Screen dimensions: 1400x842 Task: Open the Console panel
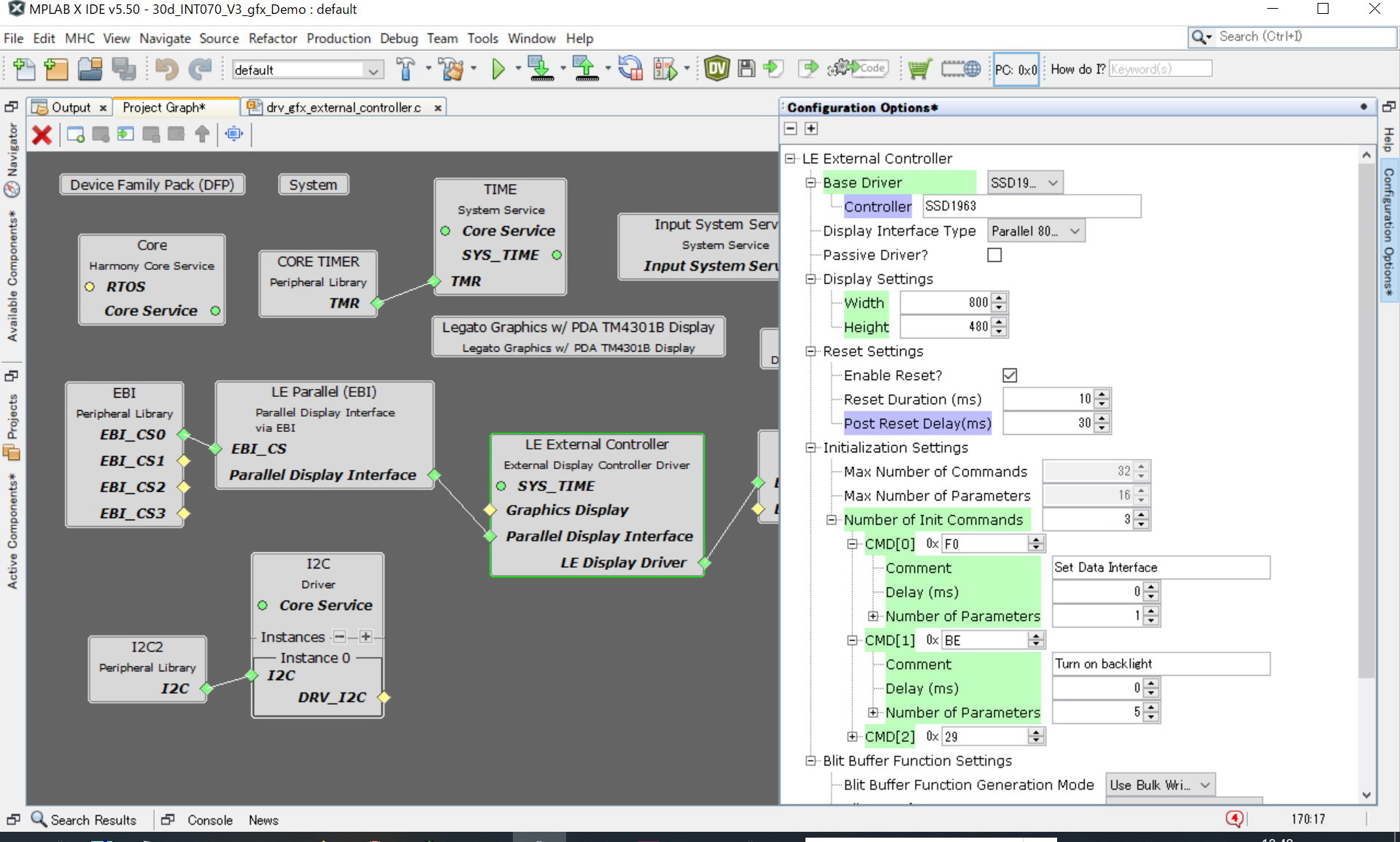209,819
